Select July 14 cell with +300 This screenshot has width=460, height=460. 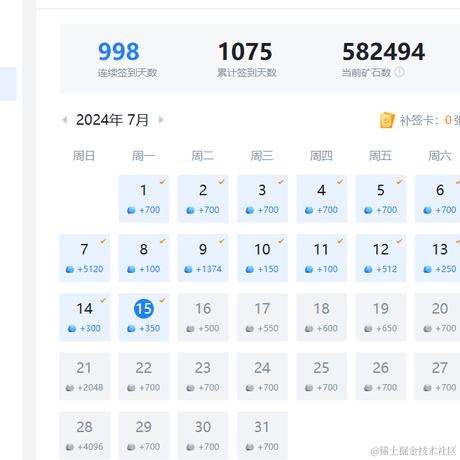pos(85,317)
